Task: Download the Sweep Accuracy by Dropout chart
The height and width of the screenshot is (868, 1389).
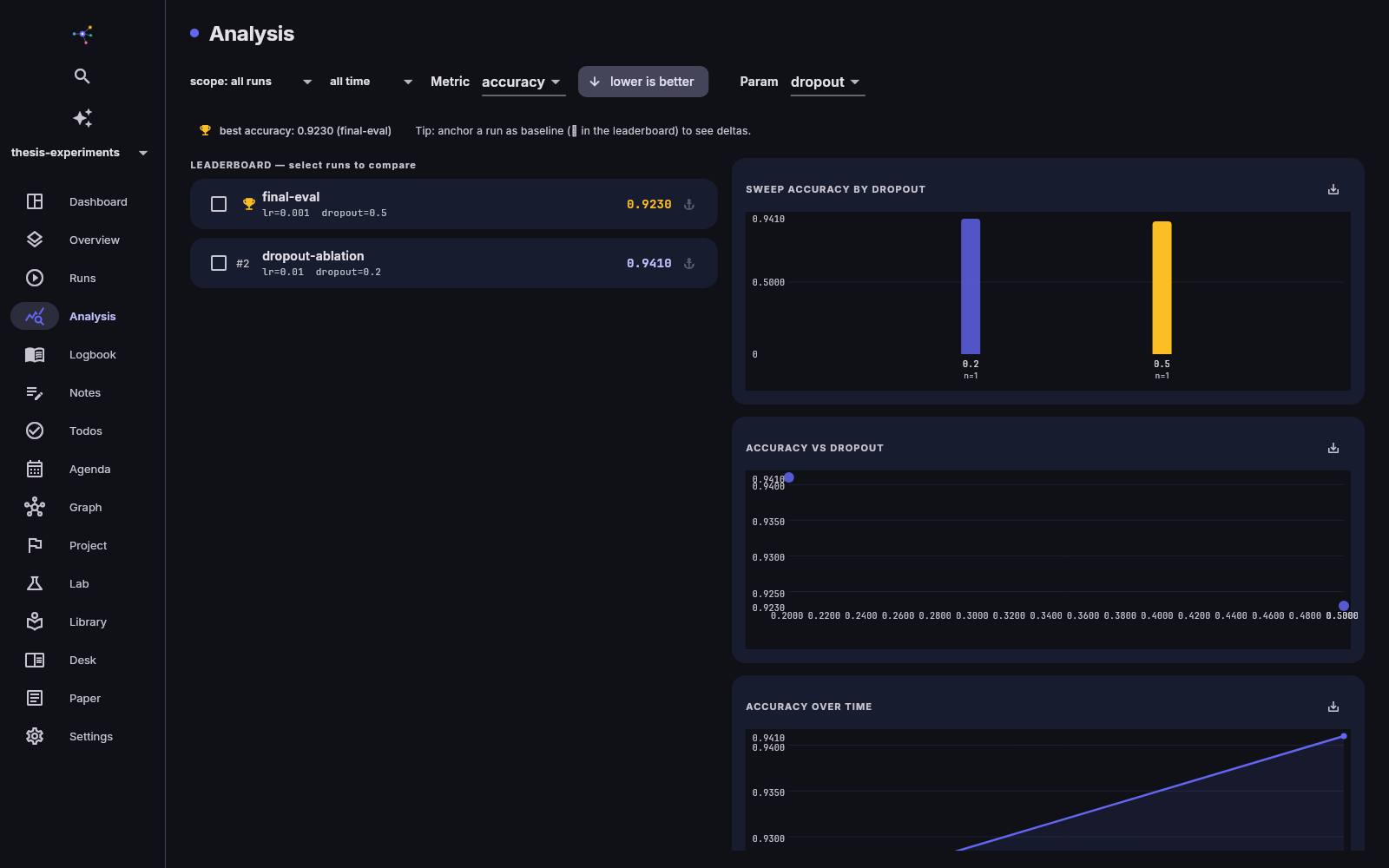Action: [1333, 189]
